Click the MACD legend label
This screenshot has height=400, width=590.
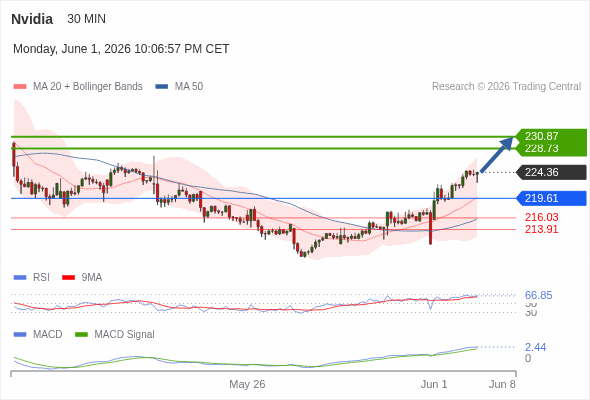(x=48, y=335)
